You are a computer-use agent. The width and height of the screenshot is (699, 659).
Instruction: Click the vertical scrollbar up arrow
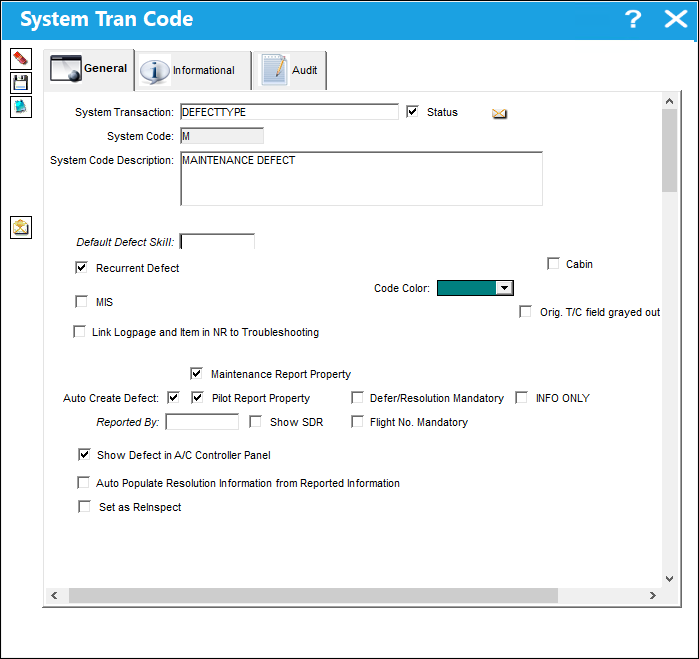point(669,101)
